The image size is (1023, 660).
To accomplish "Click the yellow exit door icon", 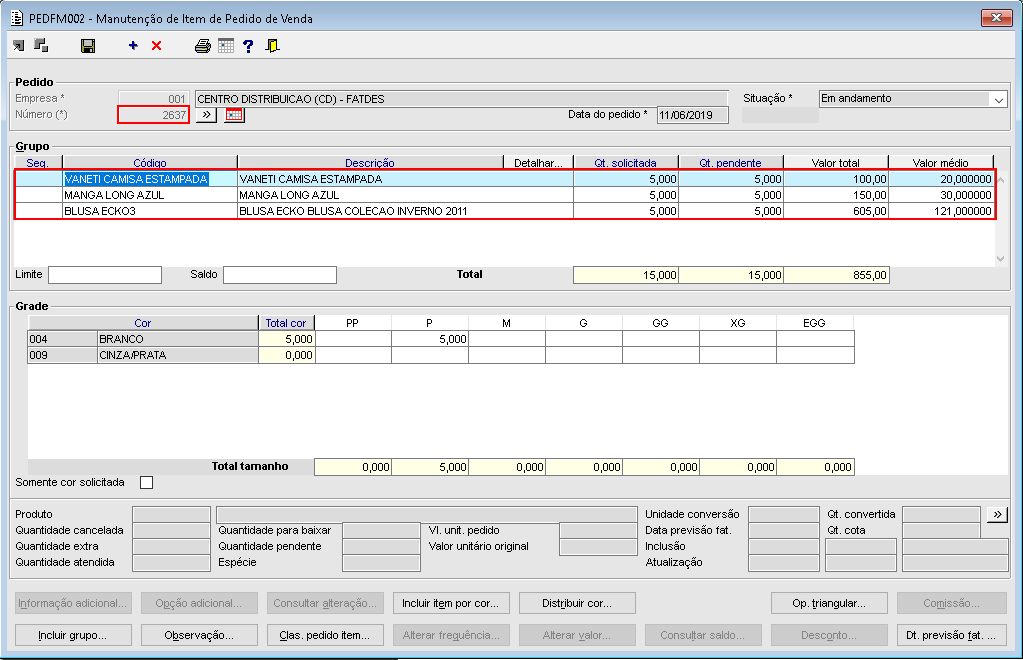I will 272,45.
